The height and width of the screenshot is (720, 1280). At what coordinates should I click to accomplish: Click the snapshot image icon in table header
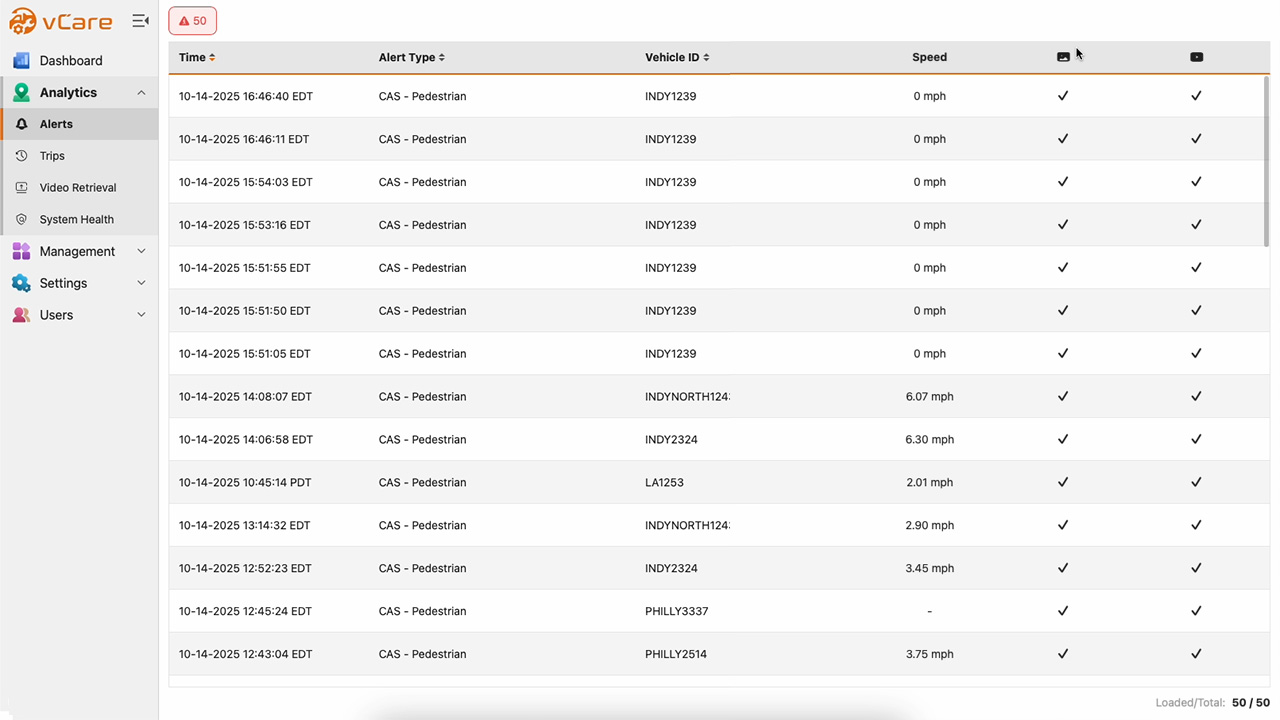click(x=1063, y=57)
